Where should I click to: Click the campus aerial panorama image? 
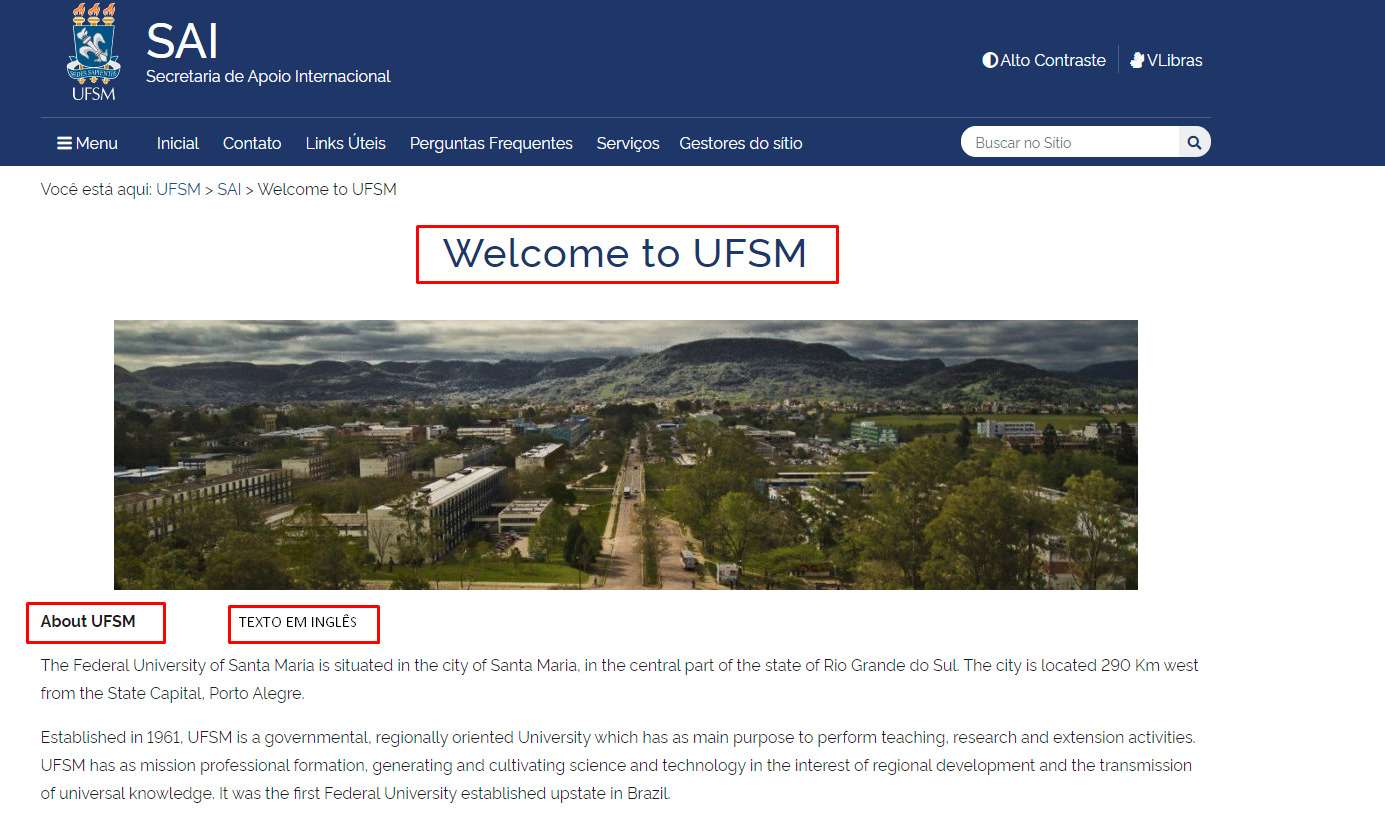pos(625,455)
